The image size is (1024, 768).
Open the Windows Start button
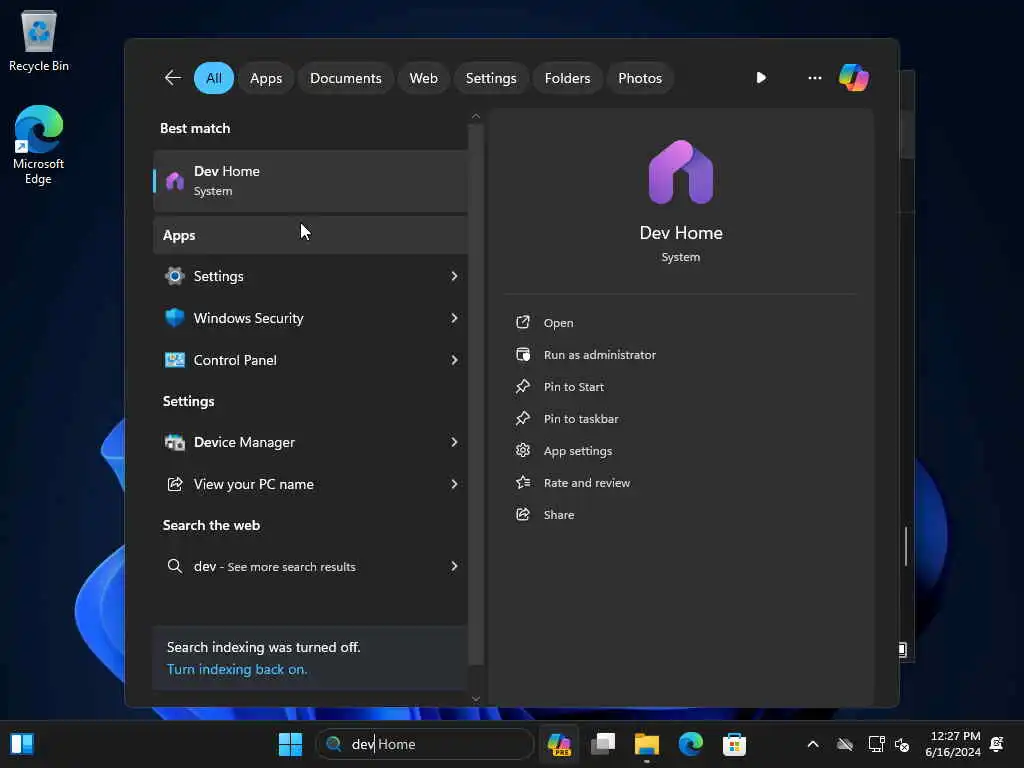(x=290, y=744)
